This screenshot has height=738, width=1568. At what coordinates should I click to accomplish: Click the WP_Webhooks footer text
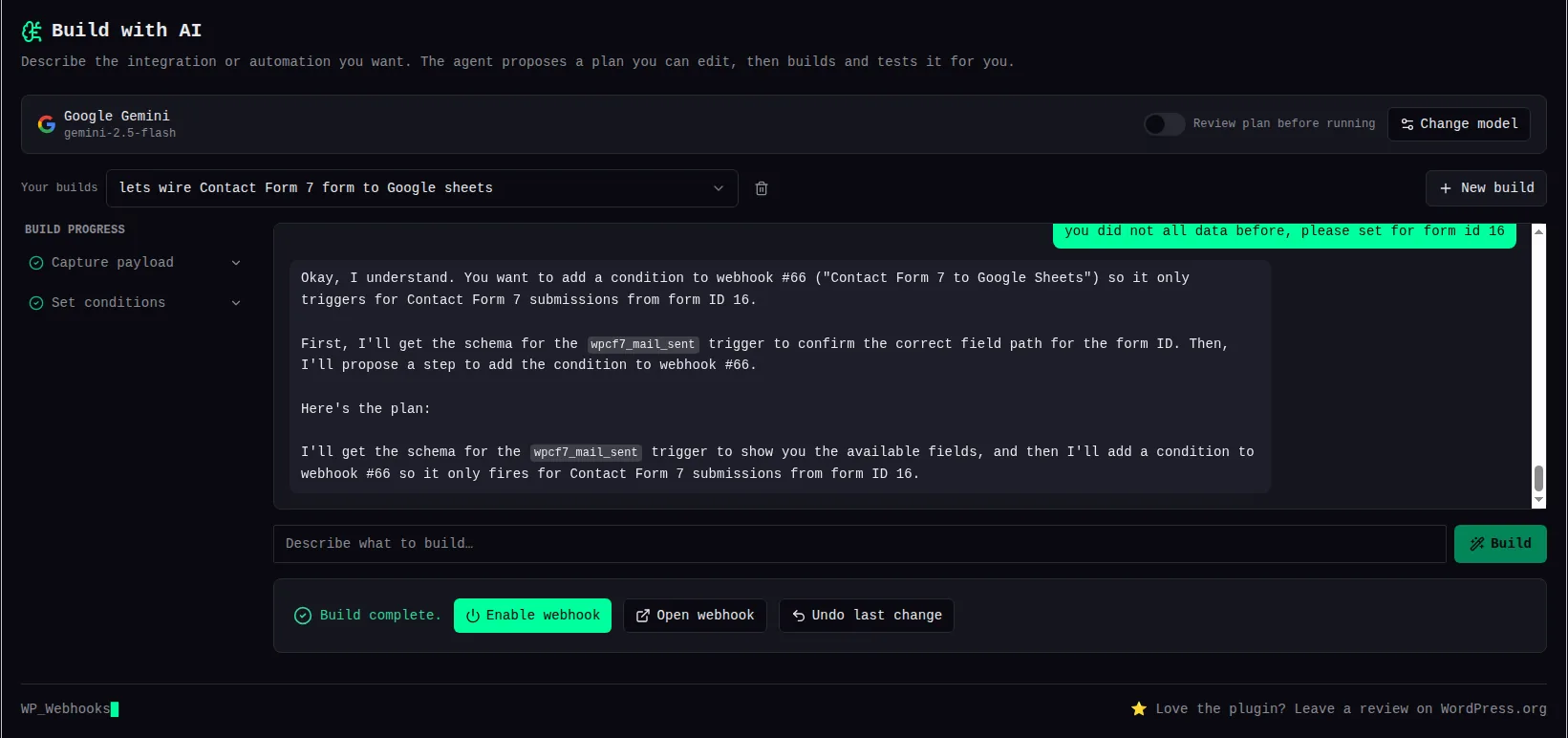pos(66,709)
